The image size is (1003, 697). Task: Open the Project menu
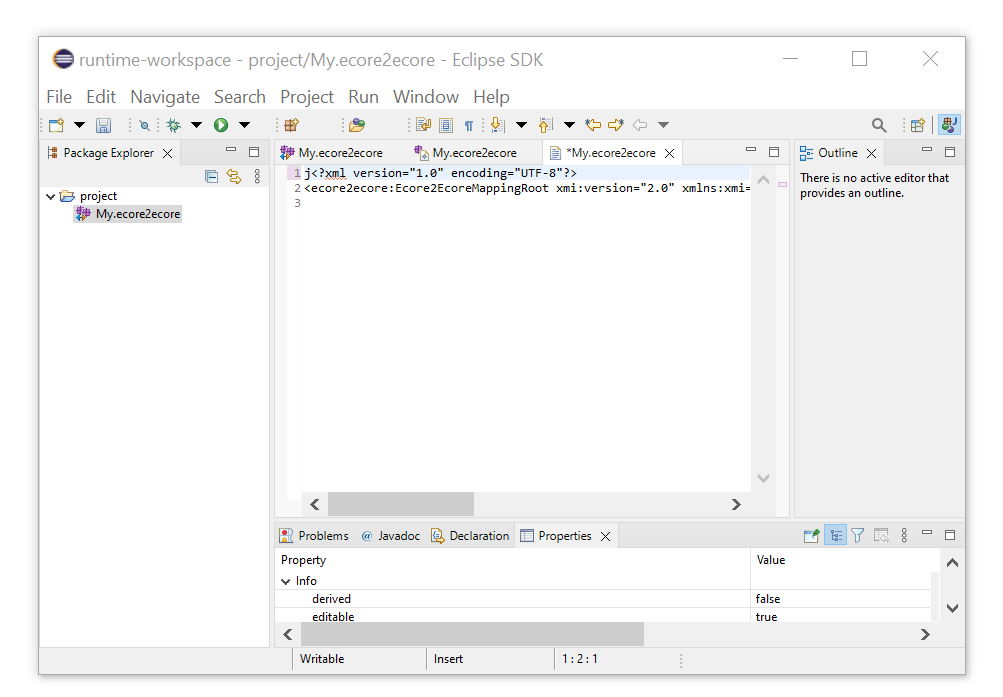pyautogui.click(x=307, y=97)
